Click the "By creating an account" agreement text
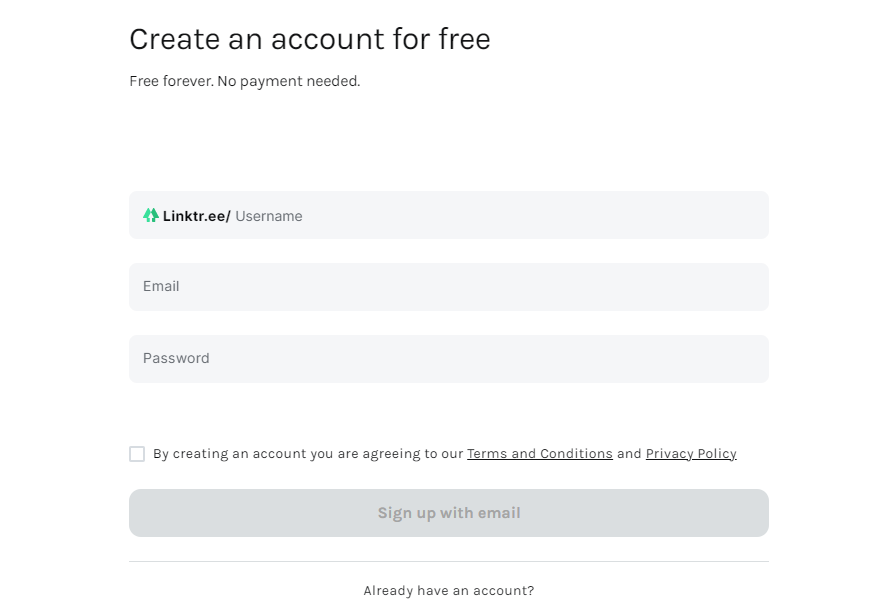The image size is (895, 614). (308, 454)
